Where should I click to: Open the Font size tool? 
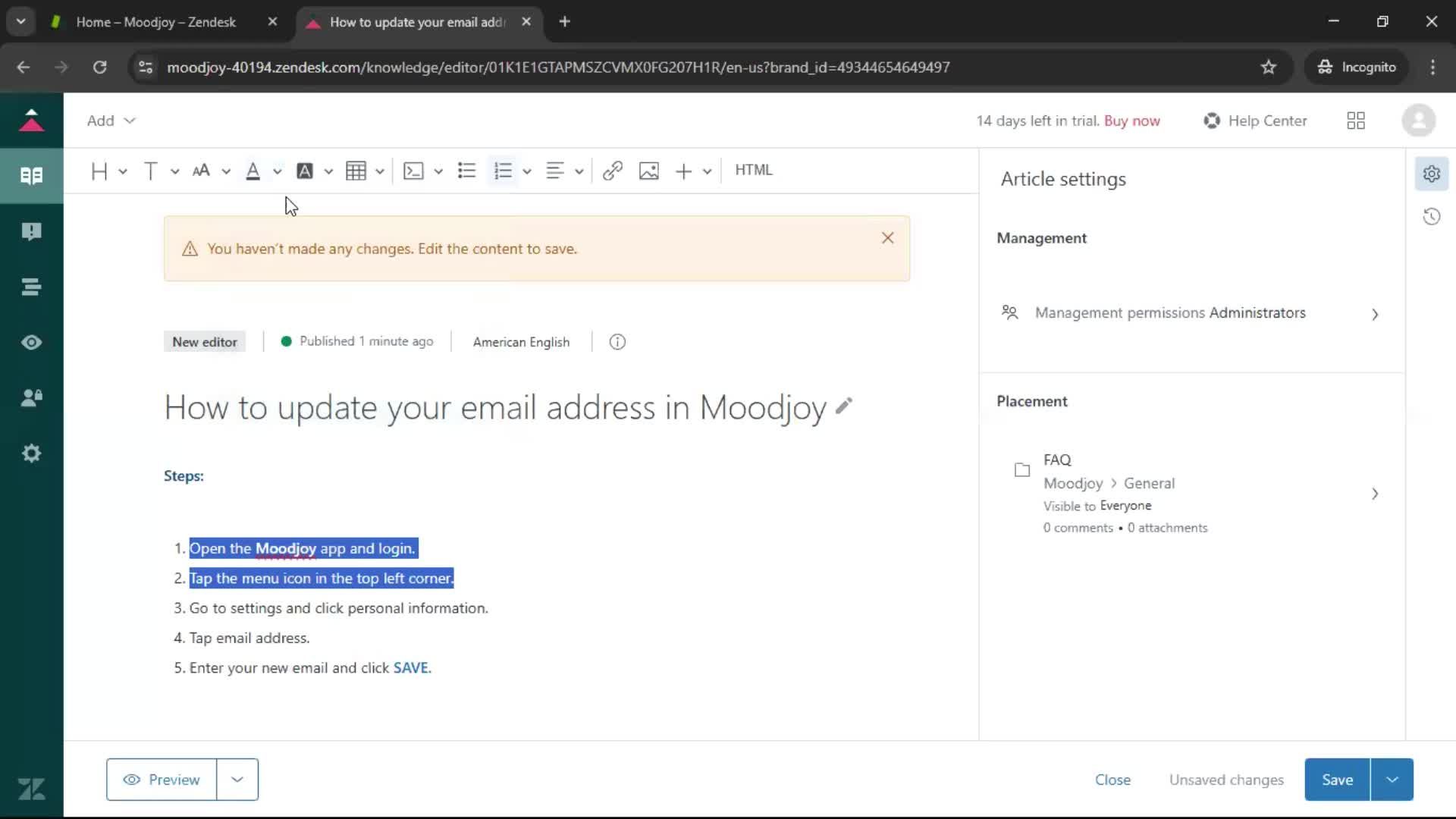(201, 171)
